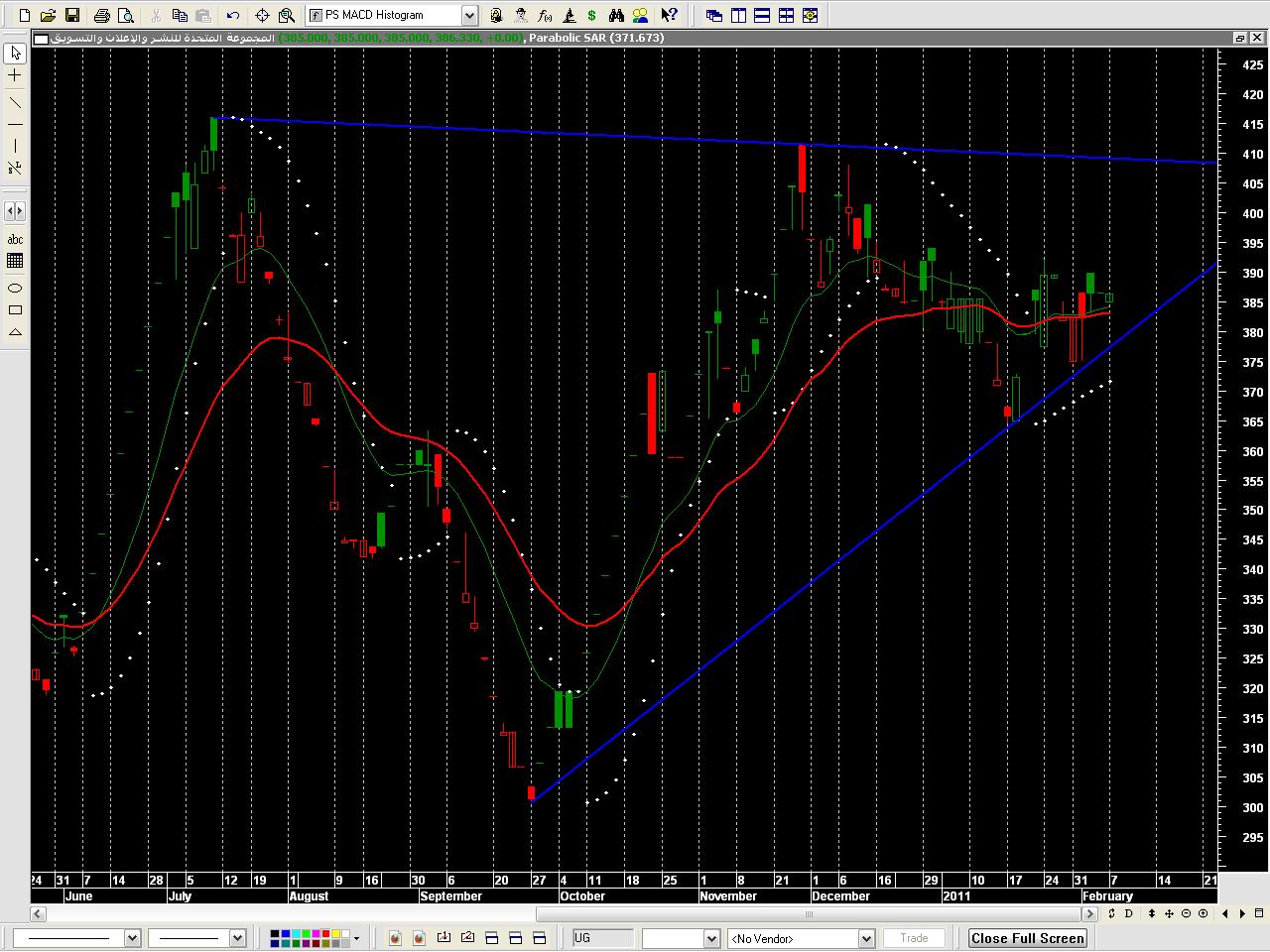Cascade the chart windows

(x=714, y=15)
